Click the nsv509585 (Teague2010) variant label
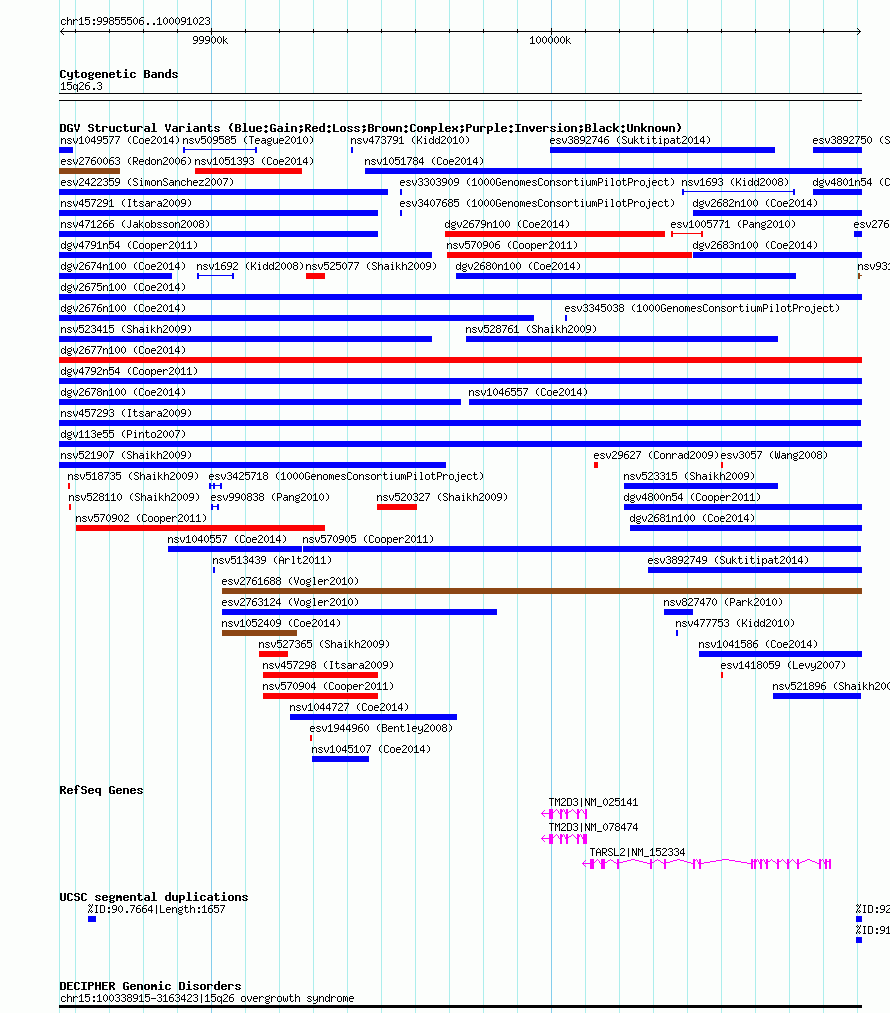The width and height of the screenshot is (890, 1013). coord(248,140)
